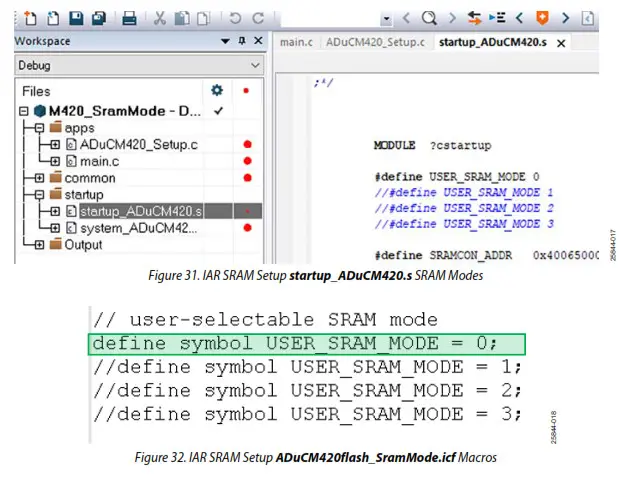Close the Workspace panel
Screen dimensions: 620x478
(258, 41)
